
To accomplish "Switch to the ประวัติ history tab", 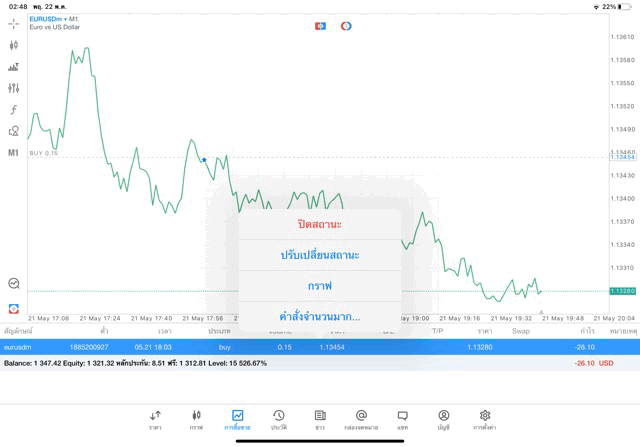I will click(278, 420).
